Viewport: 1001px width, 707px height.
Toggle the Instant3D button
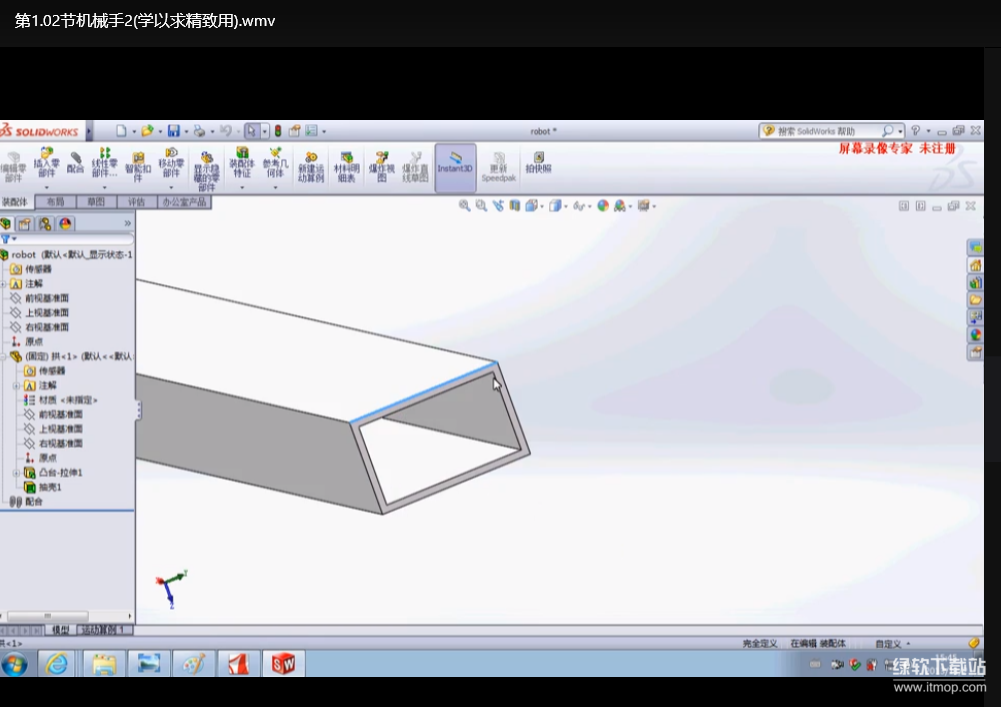pos(455,163)
